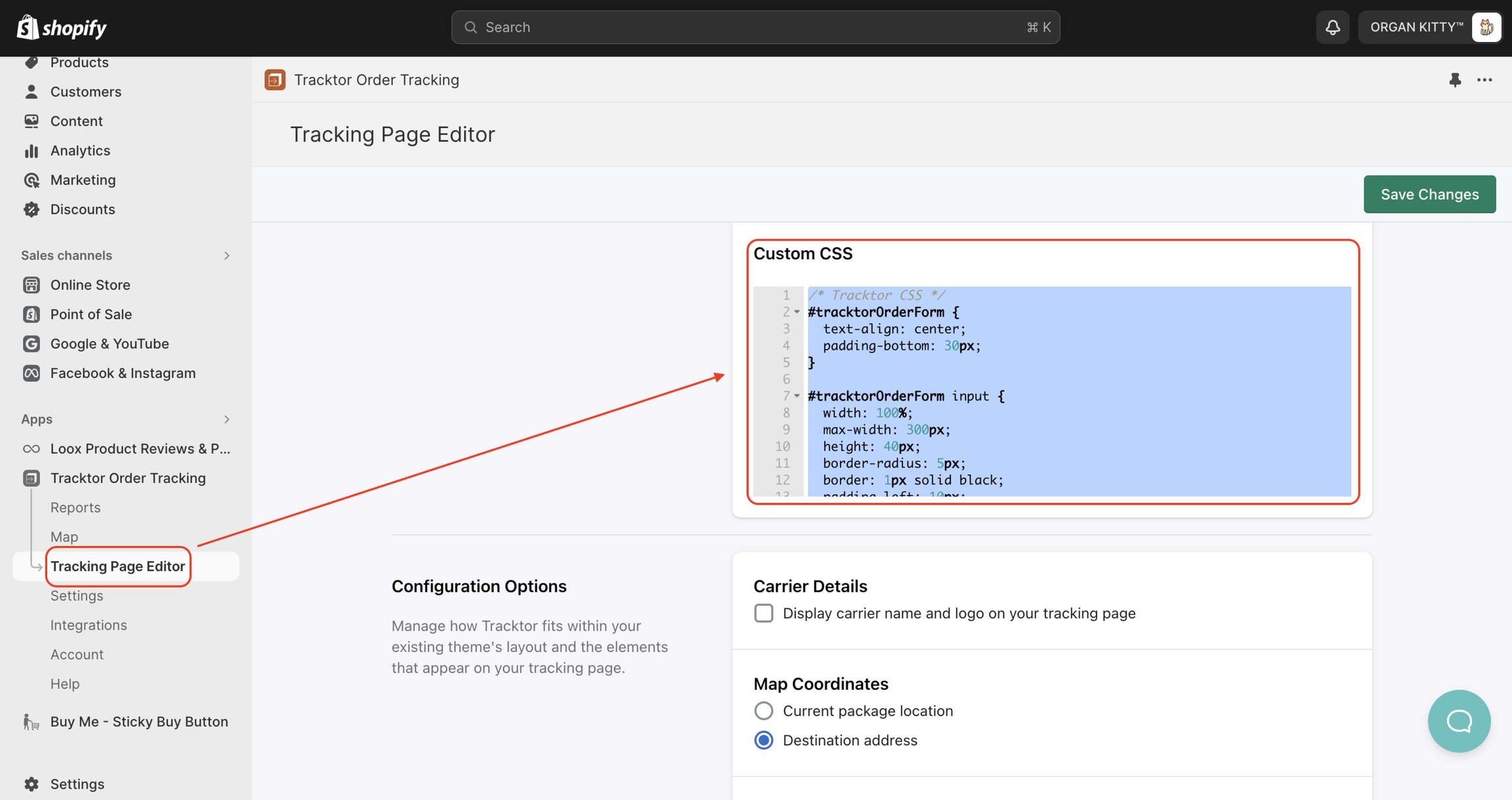Click the Search input field
Image resolution: width=1512 pixels, height=800 pixels.
[x=755, y=27]
